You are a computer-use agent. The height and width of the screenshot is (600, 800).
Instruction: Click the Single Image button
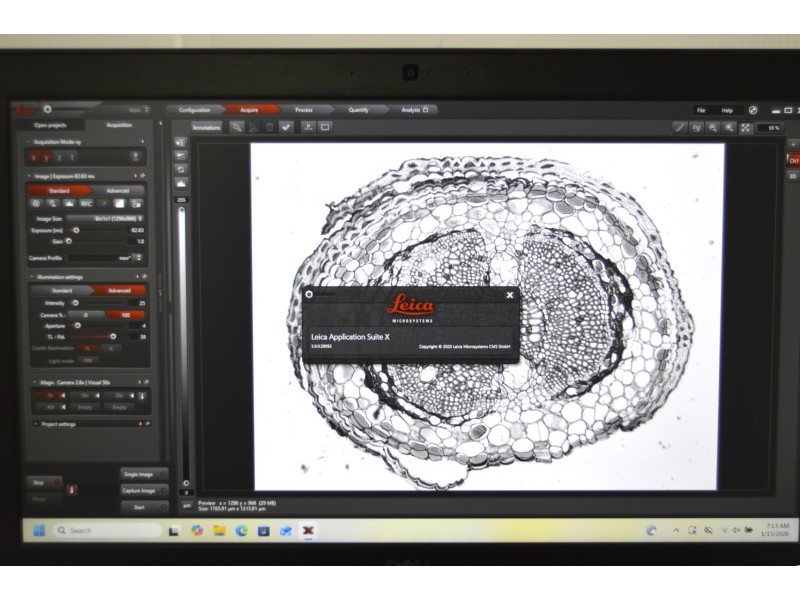(x=144, y=474)
